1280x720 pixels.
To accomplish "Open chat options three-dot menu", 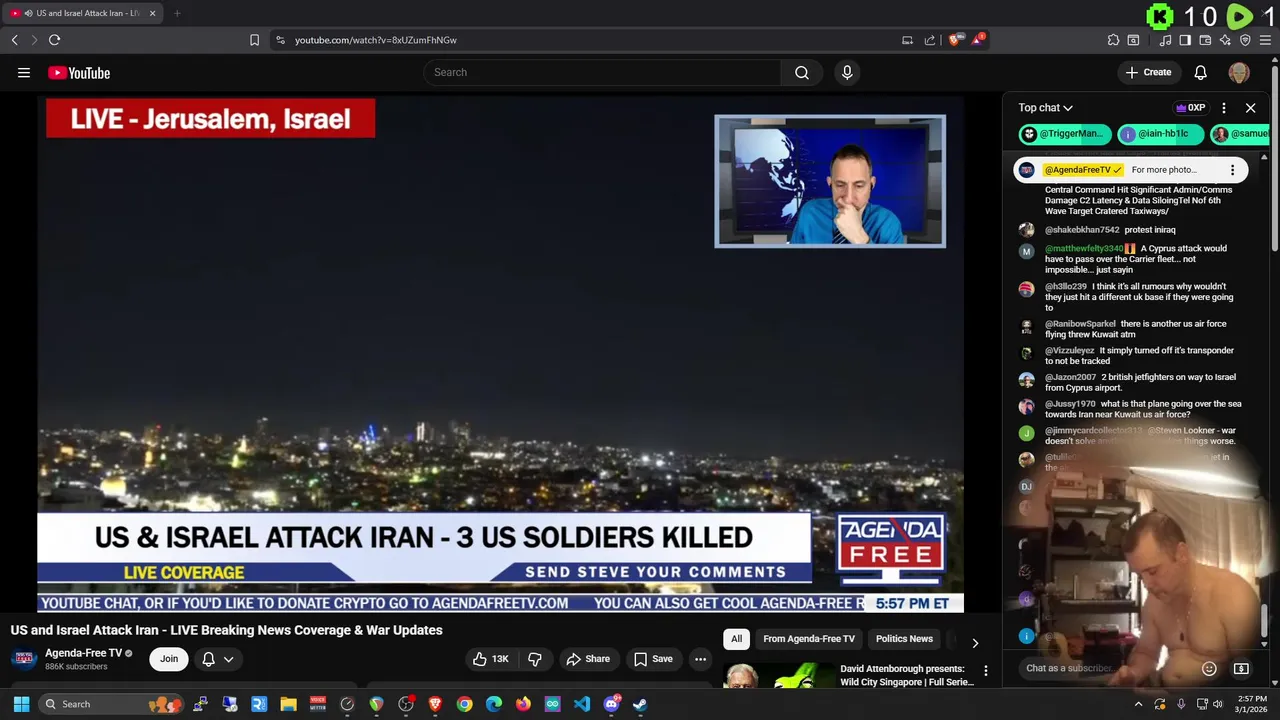I will pyautogui.click(x=1224, y=108).
